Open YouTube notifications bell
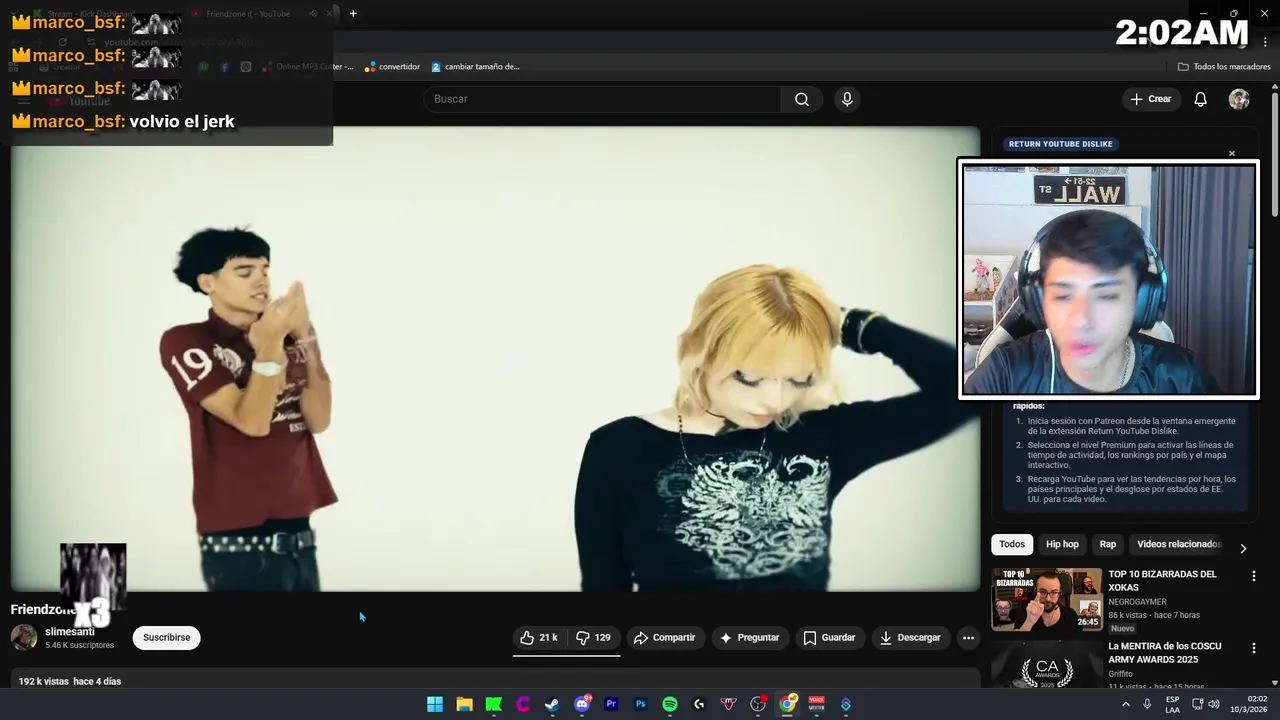This screenshot has width=1280, height=720. pos(1201,99)
